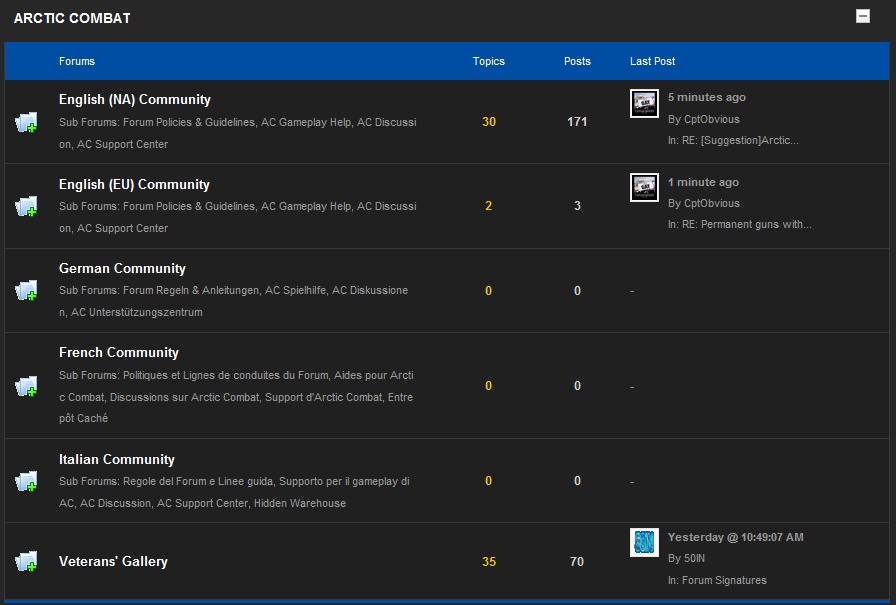896x605 pixels.
Task: Click CptObvious avatar in English (EU) row
Action: point(644,187)
